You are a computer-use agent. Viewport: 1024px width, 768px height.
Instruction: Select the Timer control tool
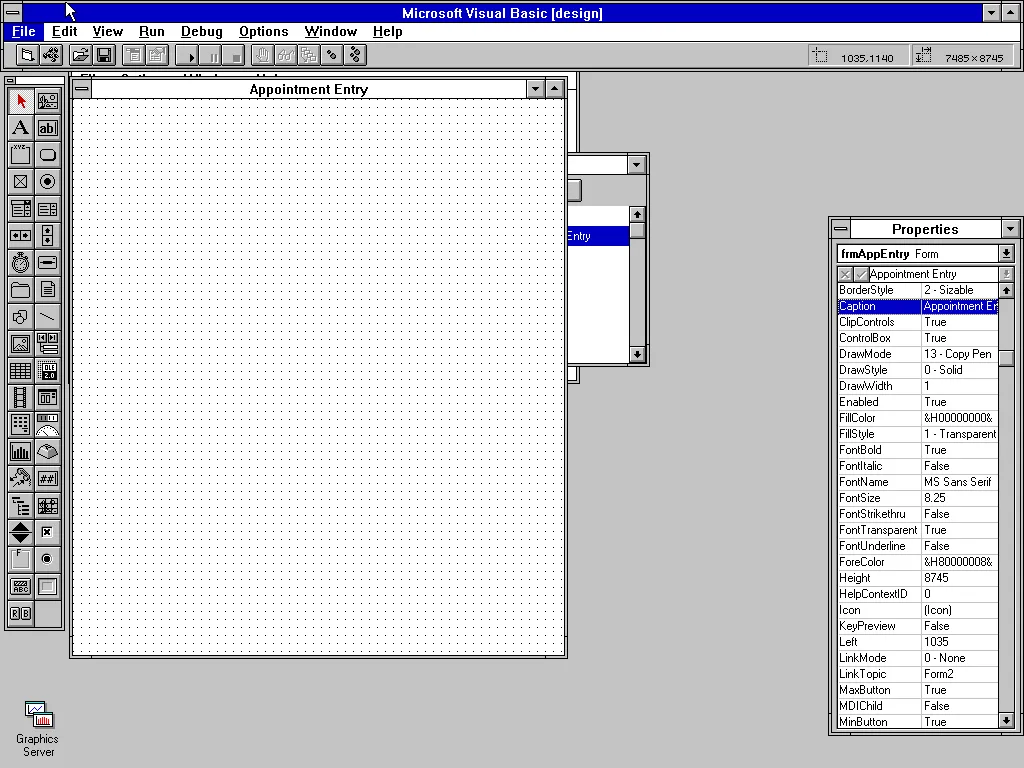coord(21,262)
